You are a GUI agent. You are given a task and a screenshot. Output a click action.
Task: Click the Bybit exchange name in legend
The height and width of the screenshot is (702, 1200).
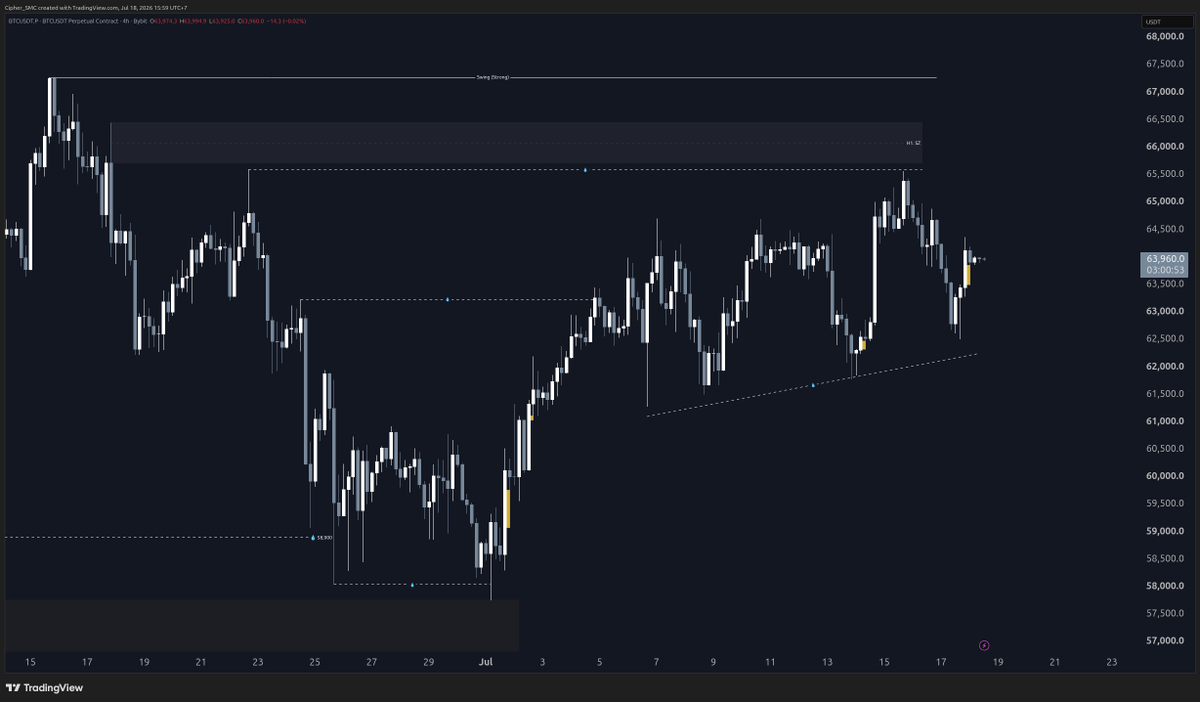pyautogui.click(x=140, y=19)
